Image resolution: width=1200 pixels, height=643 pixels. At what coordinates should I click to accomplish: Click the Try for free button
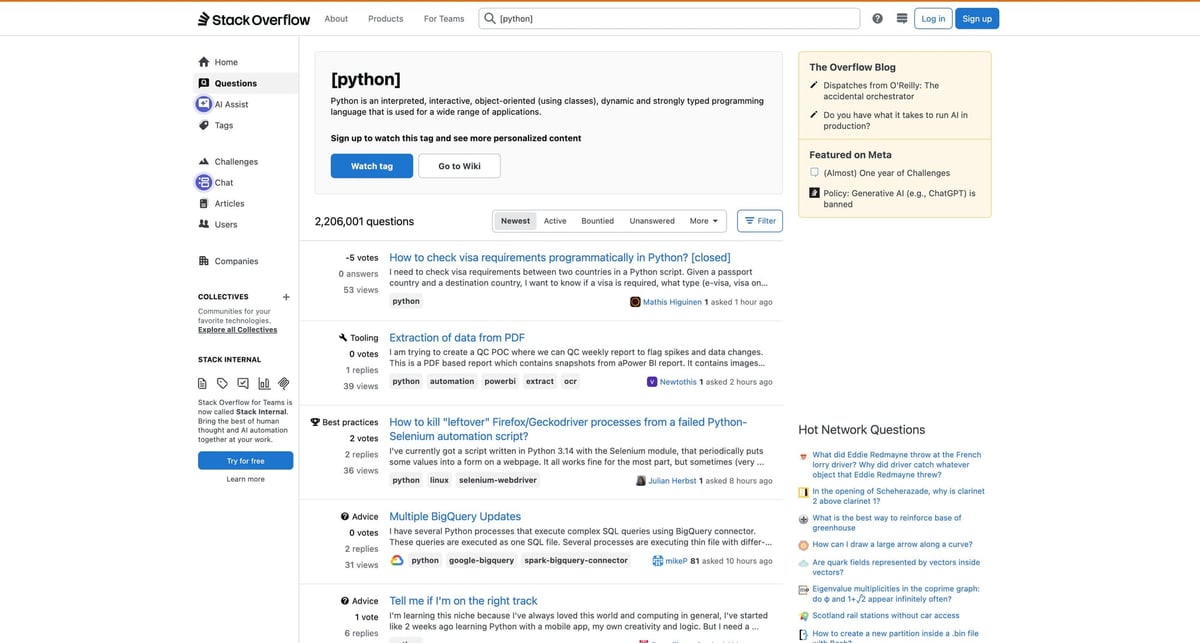pyautogui.click(x=245, y=461)
